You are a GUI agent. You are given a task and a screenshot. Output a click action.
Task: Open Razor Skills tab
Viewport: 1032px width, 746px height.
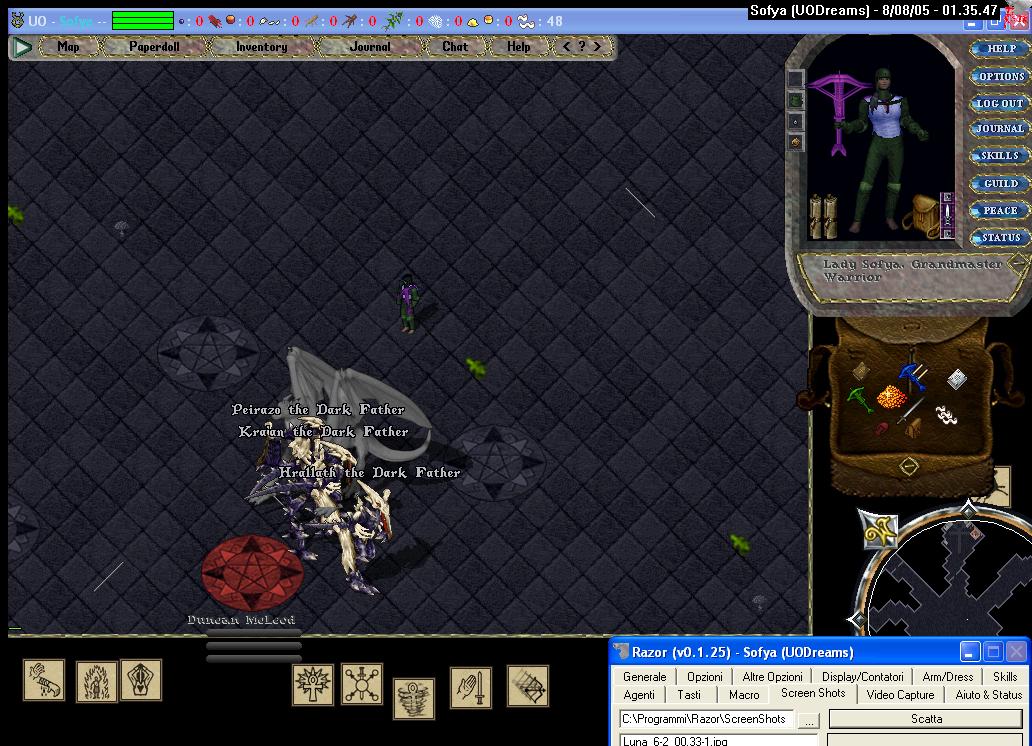pos(1005,676)
